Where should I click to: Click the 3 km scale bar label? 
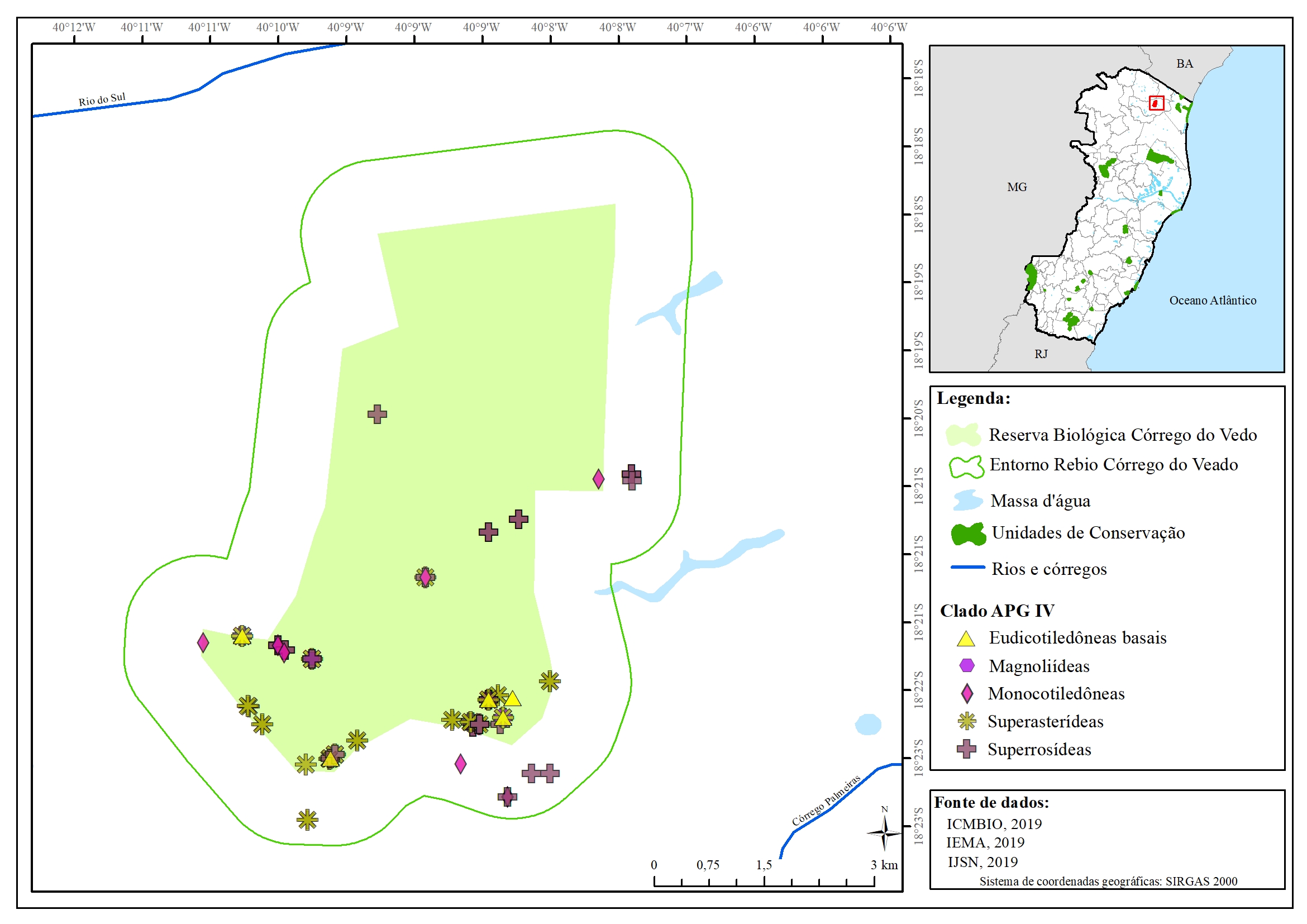[884, 865]
